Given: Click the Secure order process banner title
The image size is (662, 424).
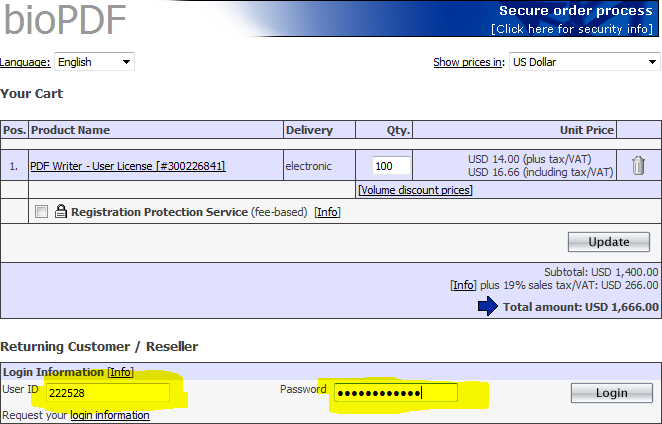Looking at the screenshot, I should click(x=576, y=10).
